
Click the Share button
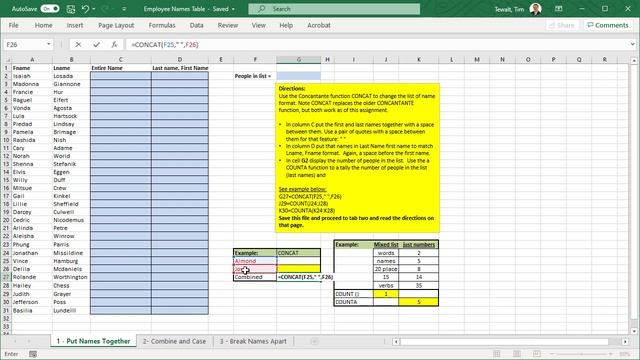click(562, 25)
